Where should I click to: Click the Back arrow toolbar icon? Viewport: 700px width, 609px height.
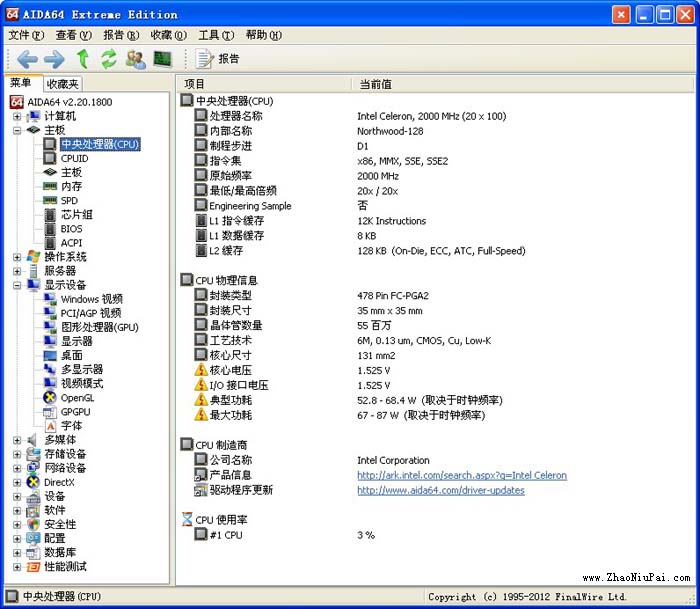[x=27, y=59]
